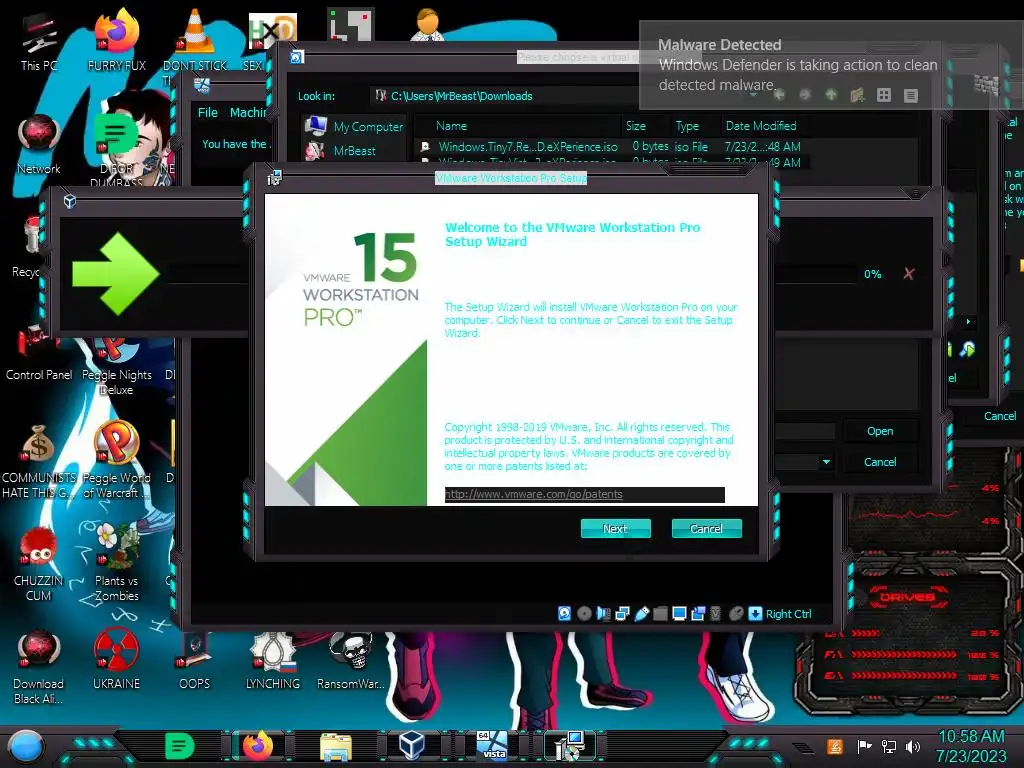The image size is (1024, 768).
Task: Open File Explorer from taskbar
Action: coord(336,746)
